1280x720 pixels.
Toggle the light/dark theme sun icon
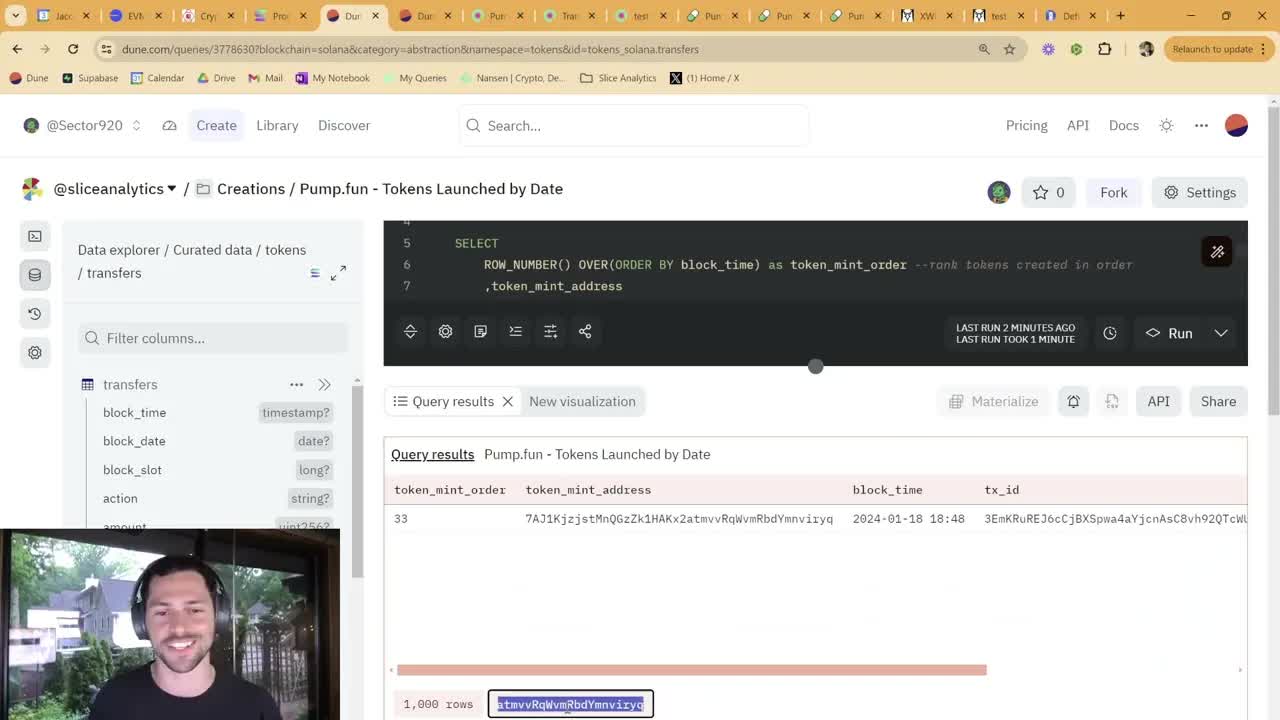coord(1166,125)
